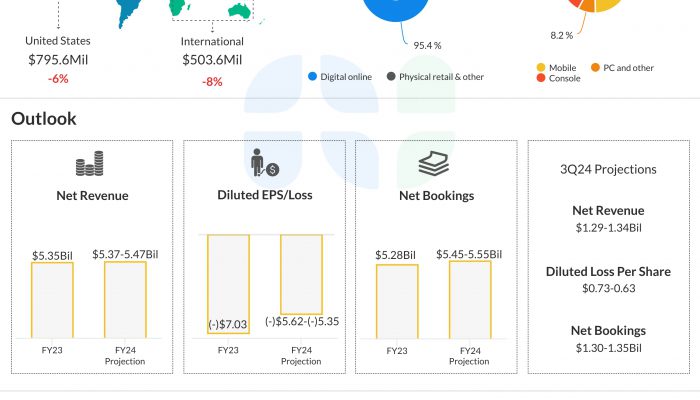Click the Net Bookings stacked papers icon
700x400 pixels.
click(x=435, y=165)
